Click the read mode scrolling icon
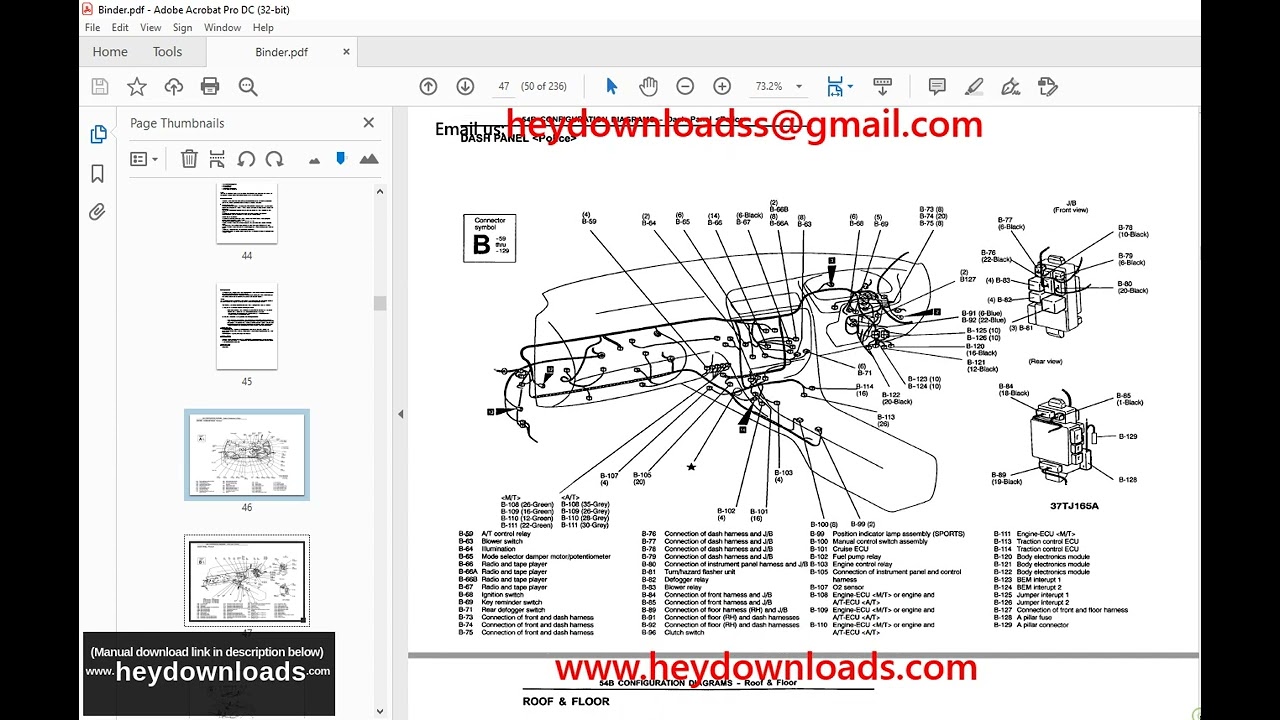 click(882, 87)
